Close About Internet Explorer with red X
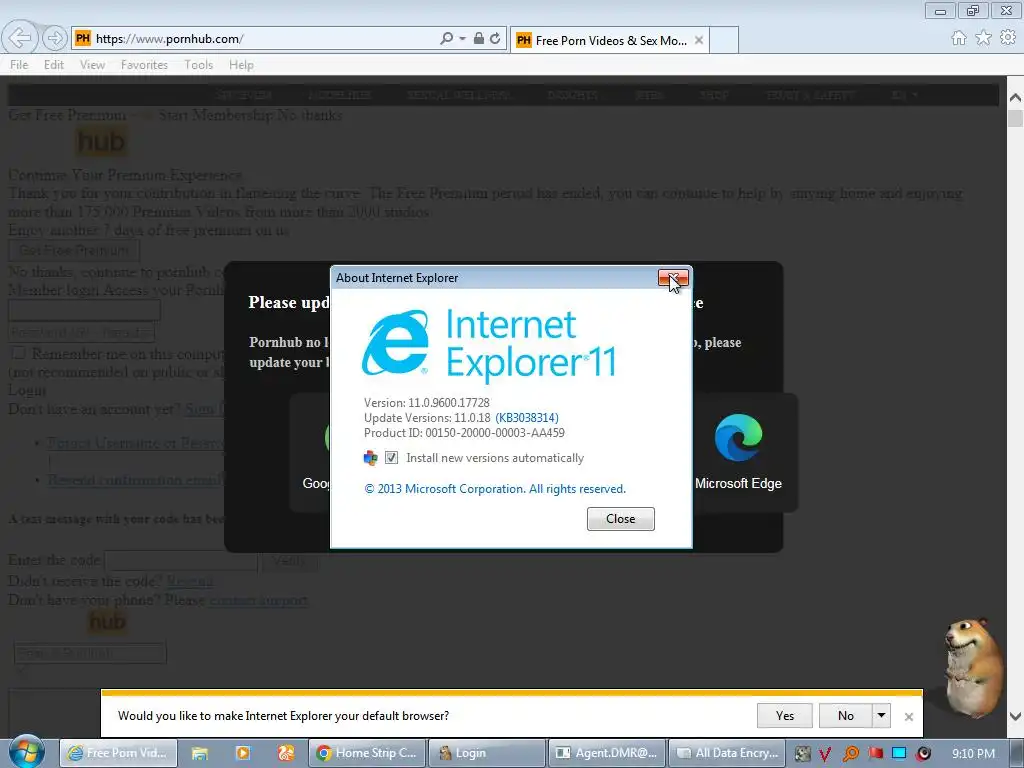The width and height of the screenshot is (1024, 768). 673,279
